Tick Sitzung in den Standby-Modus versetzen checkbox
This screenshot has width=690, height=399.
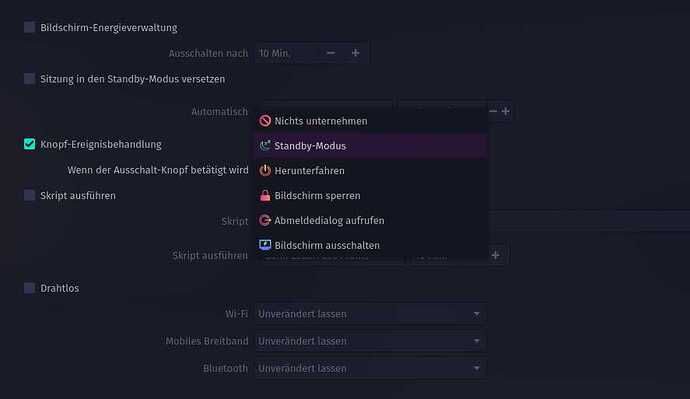coord(29,79)
